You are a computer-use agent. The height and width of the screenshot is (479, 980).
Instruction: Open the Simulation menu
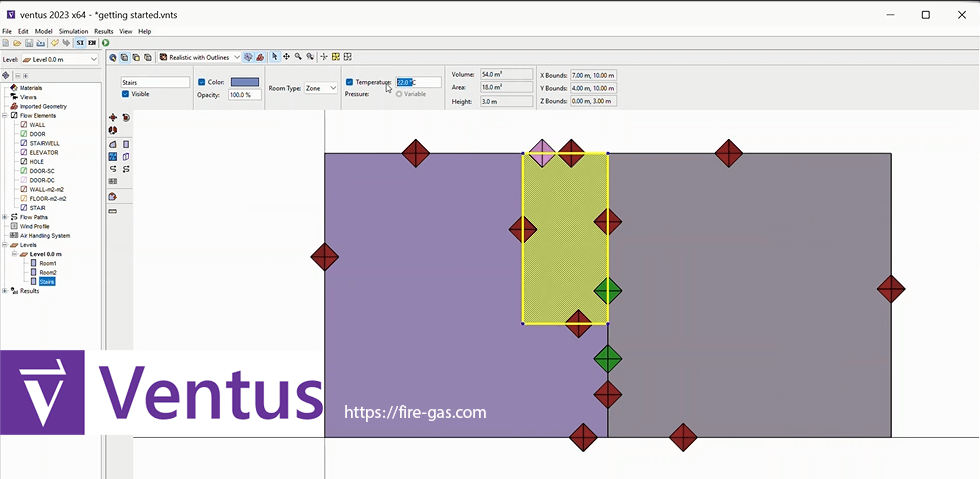point(73,31)
